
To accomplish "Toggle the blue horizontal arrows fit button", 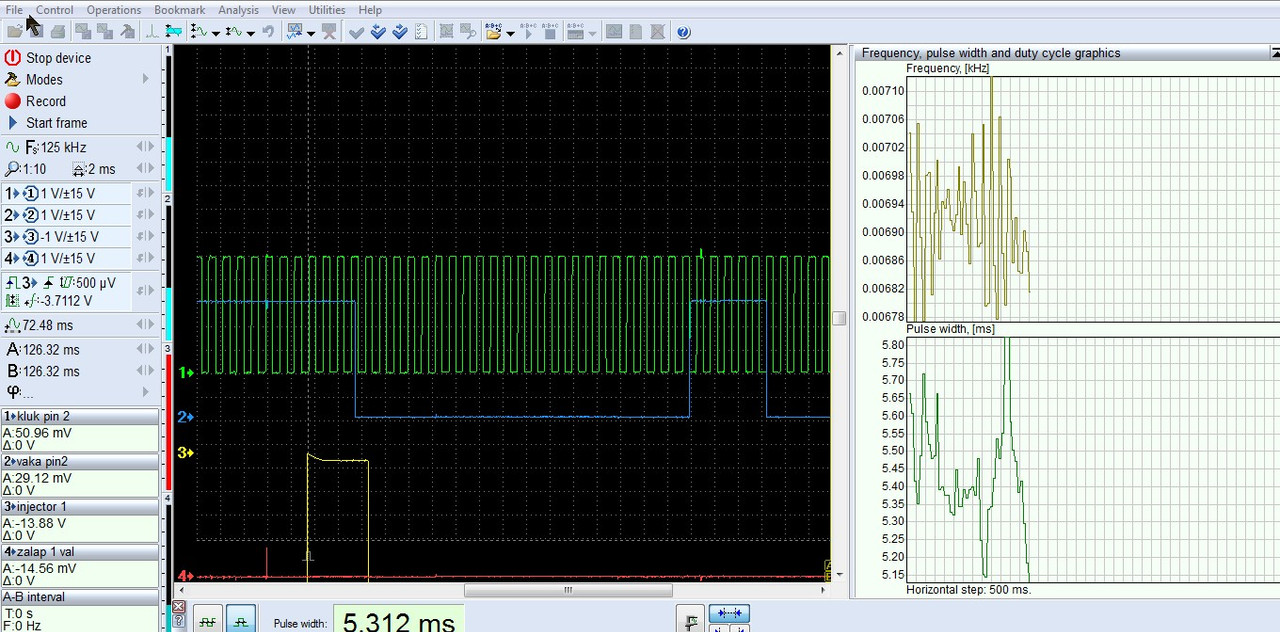I will tap(729, 613).
